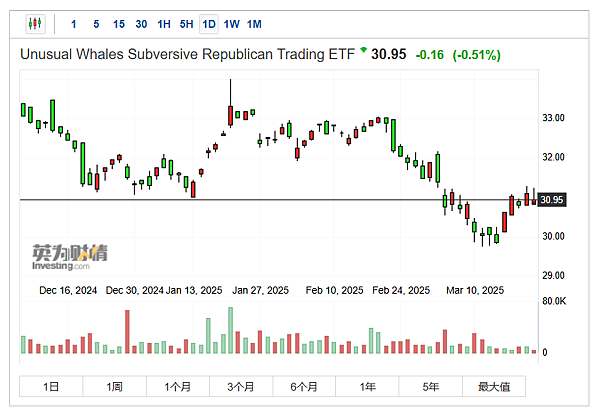Set range to 1个月

[x=178, y=386]
